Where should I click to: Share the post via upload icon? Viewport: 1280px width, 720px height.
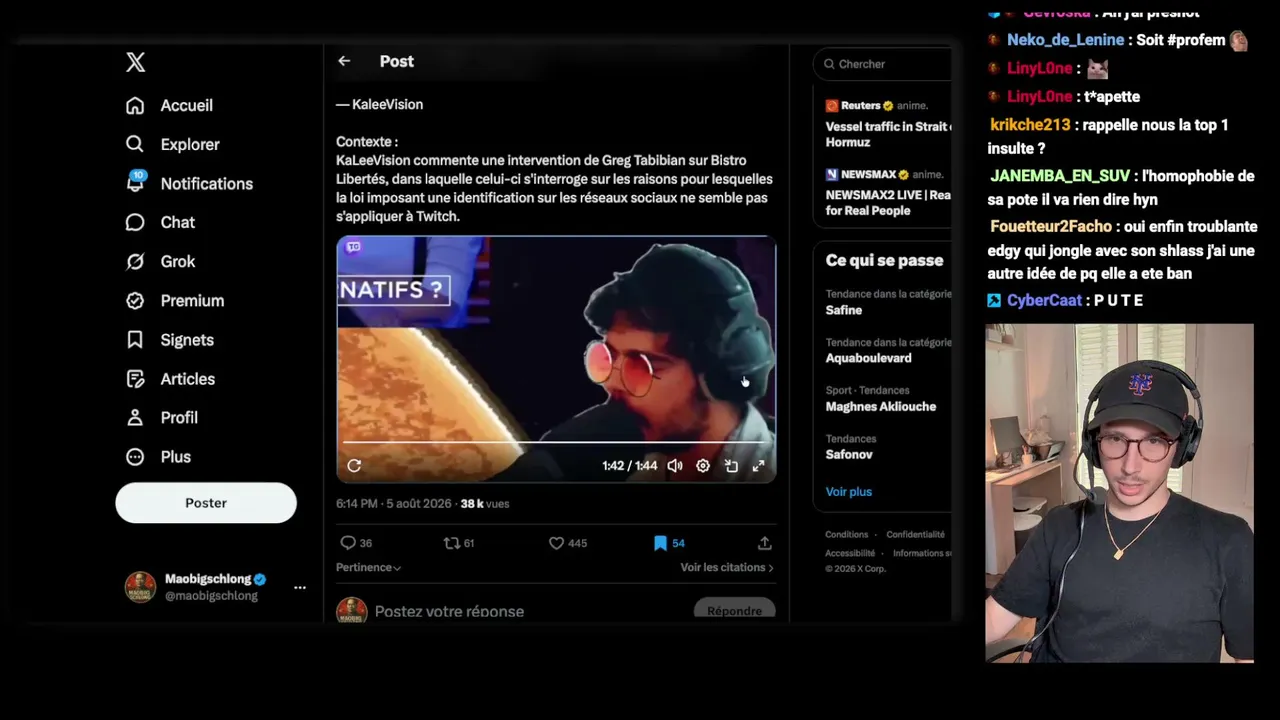(x=765, y=543)
